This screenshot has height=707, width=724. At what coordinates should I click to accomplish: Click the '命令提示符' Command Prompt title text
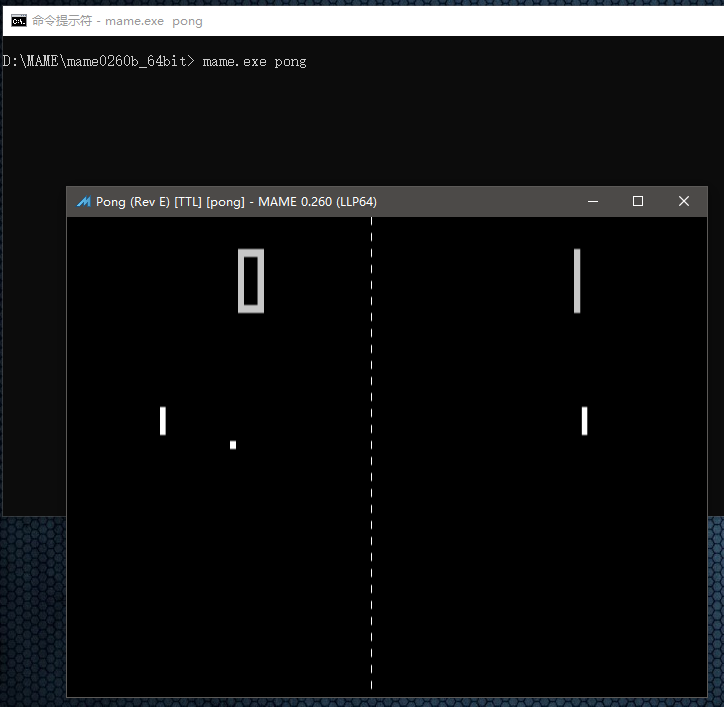tap(62, 21)
